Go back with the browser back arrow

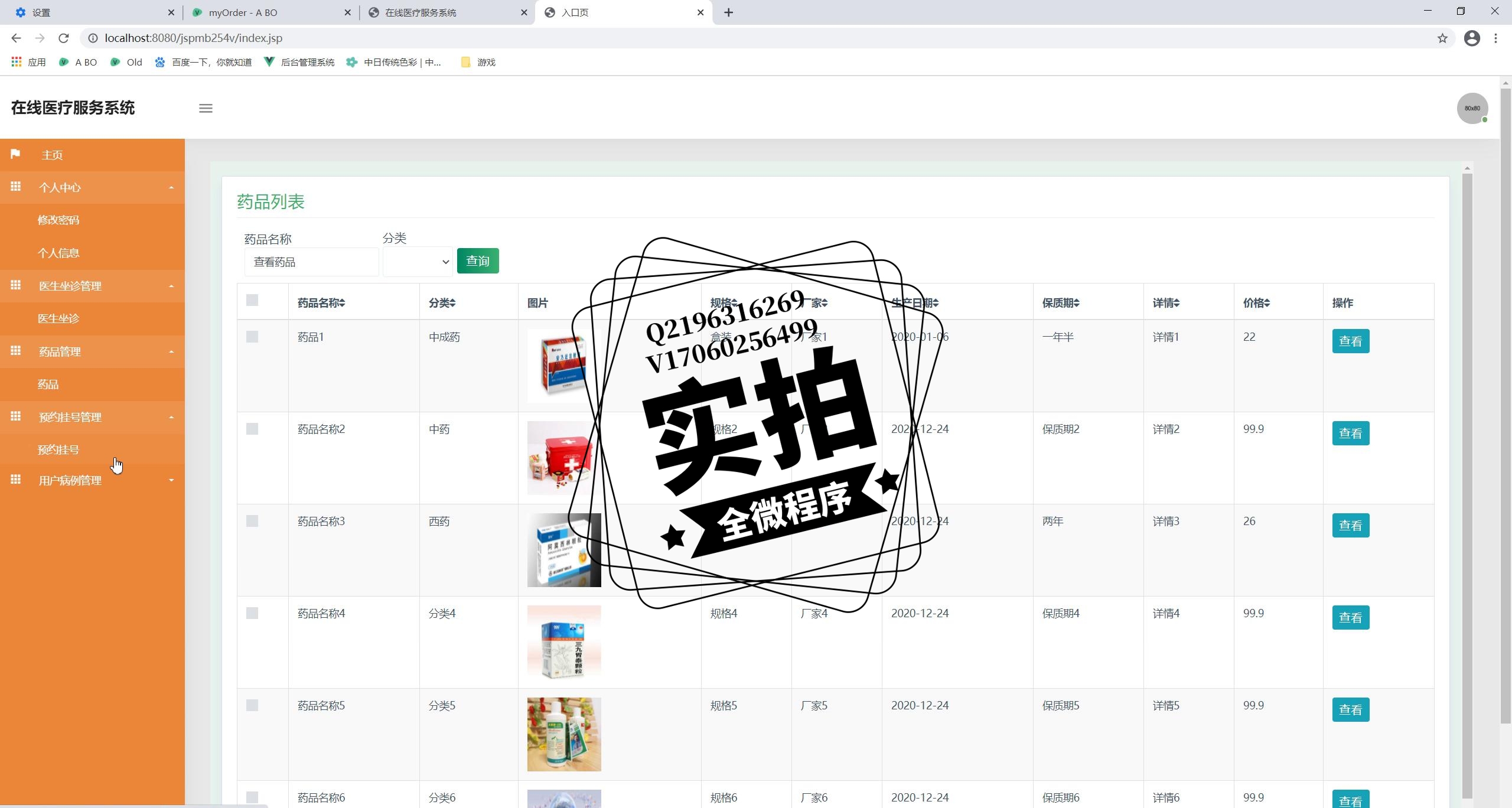point(16,38)
